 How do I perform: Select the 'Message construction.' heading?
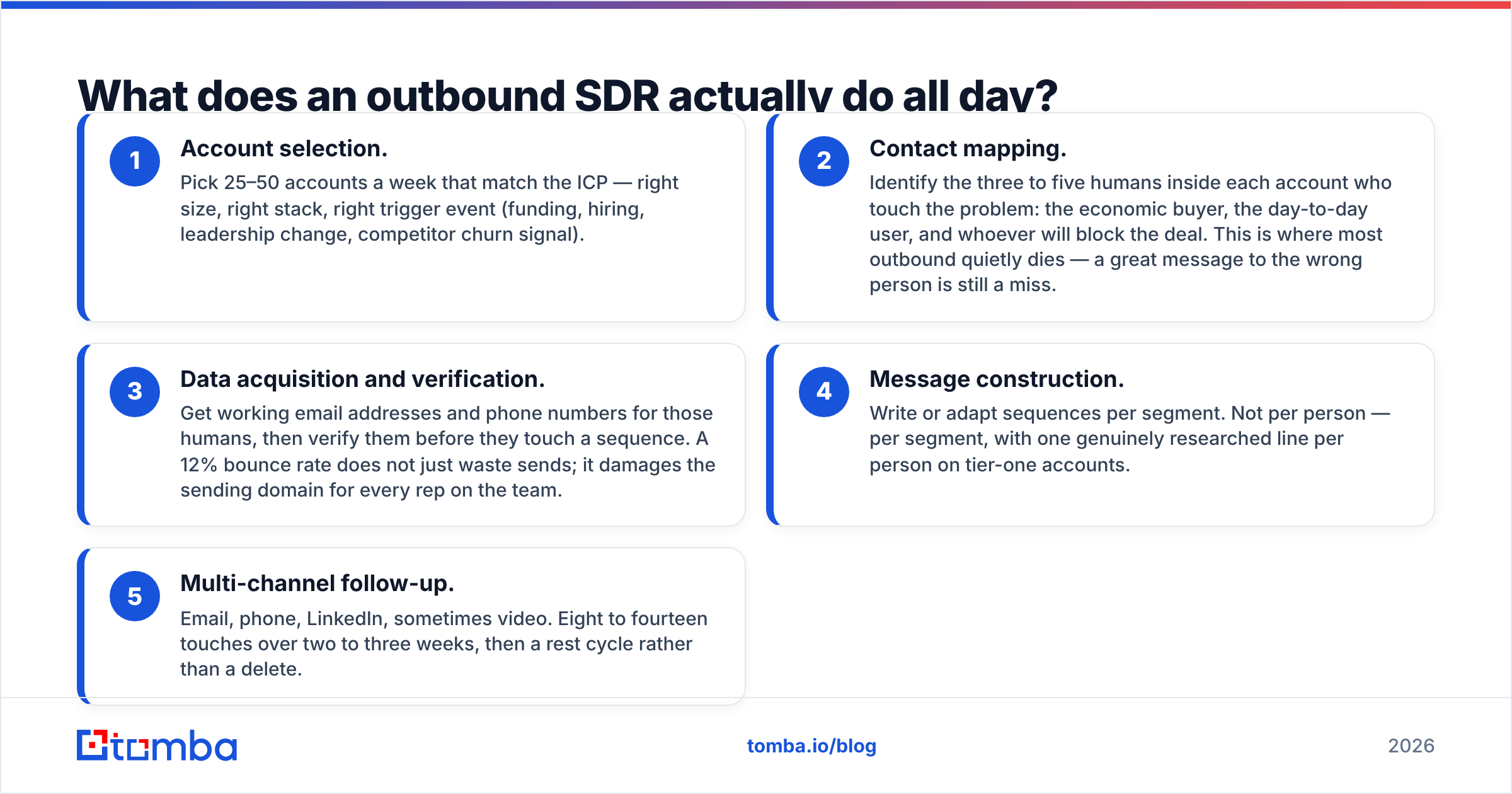pyautogui.click(x=997, y=379)
